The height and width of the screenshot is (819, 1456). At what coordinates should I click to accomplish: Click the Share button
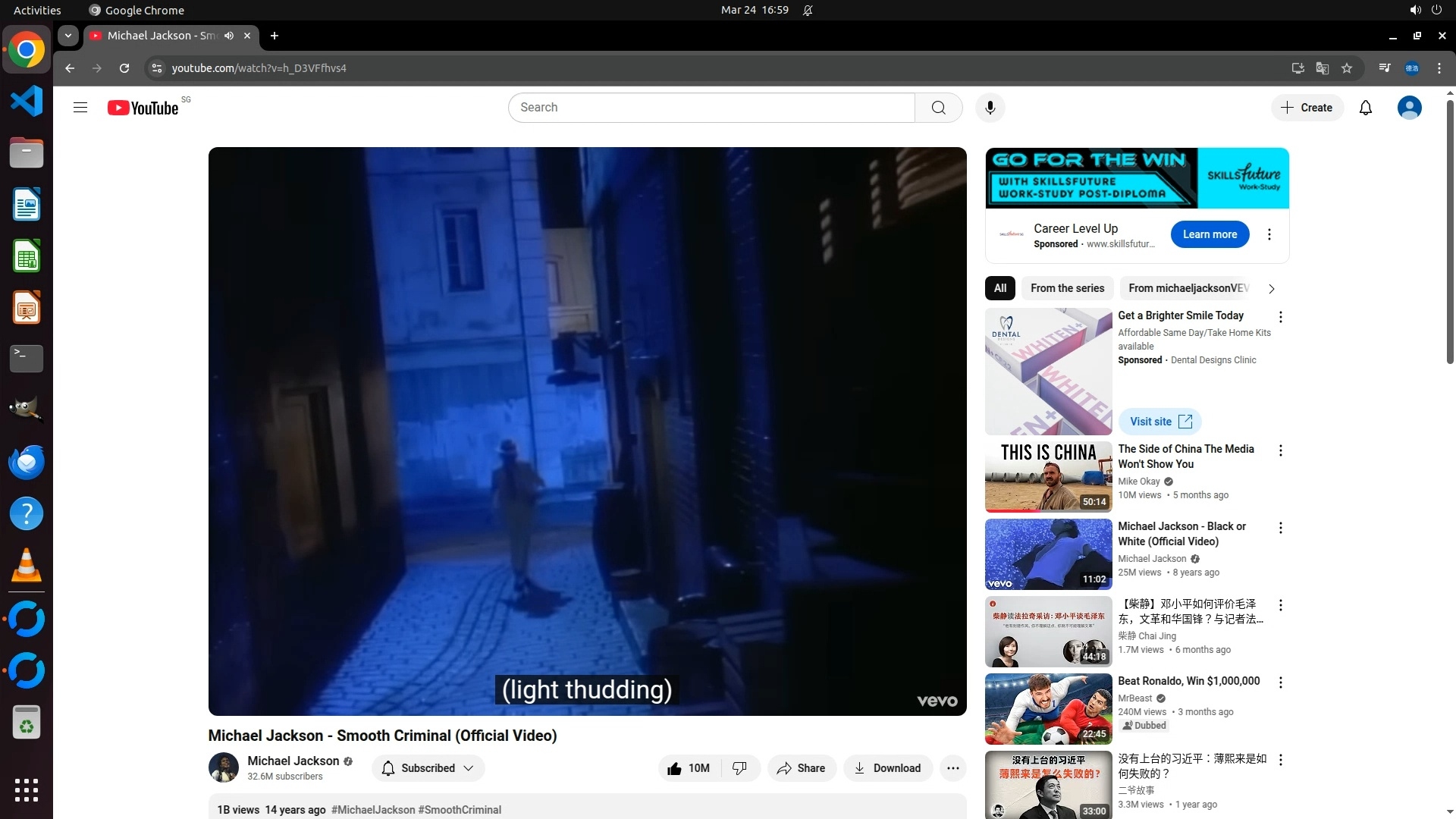point(801,768)
